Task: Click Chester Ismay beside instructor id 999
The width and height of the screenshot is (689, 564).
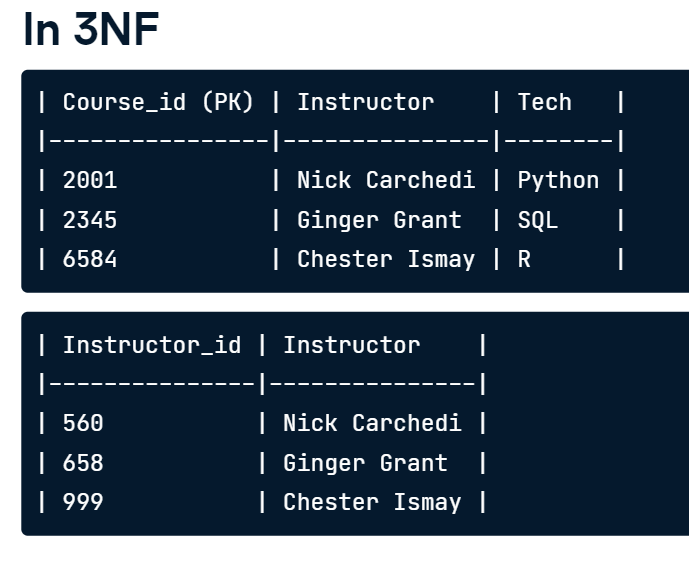Action: (x=371, y=502)
